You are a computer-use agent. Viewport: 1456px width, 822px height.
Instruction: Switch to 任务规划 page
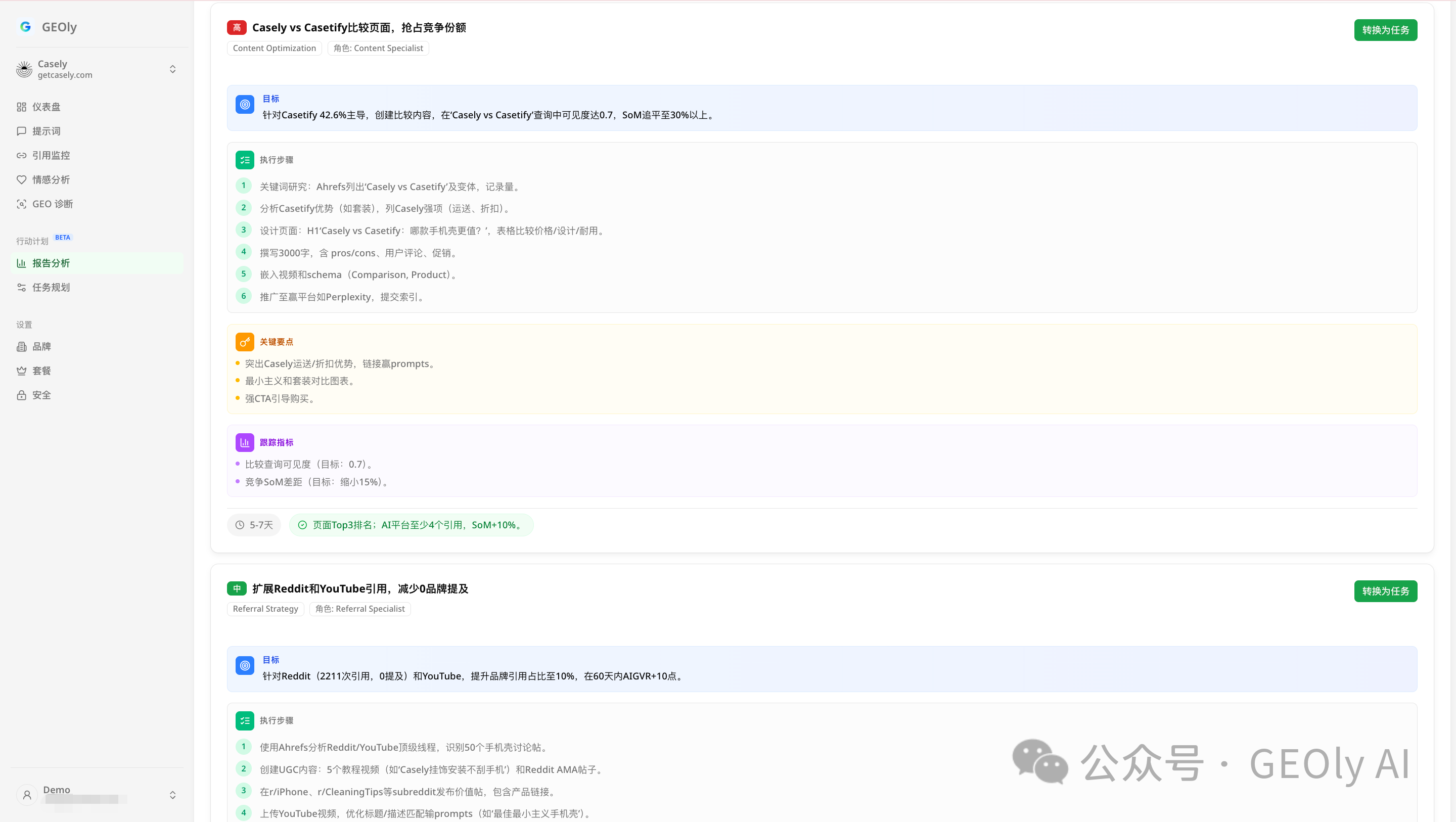tap(97, 287)
